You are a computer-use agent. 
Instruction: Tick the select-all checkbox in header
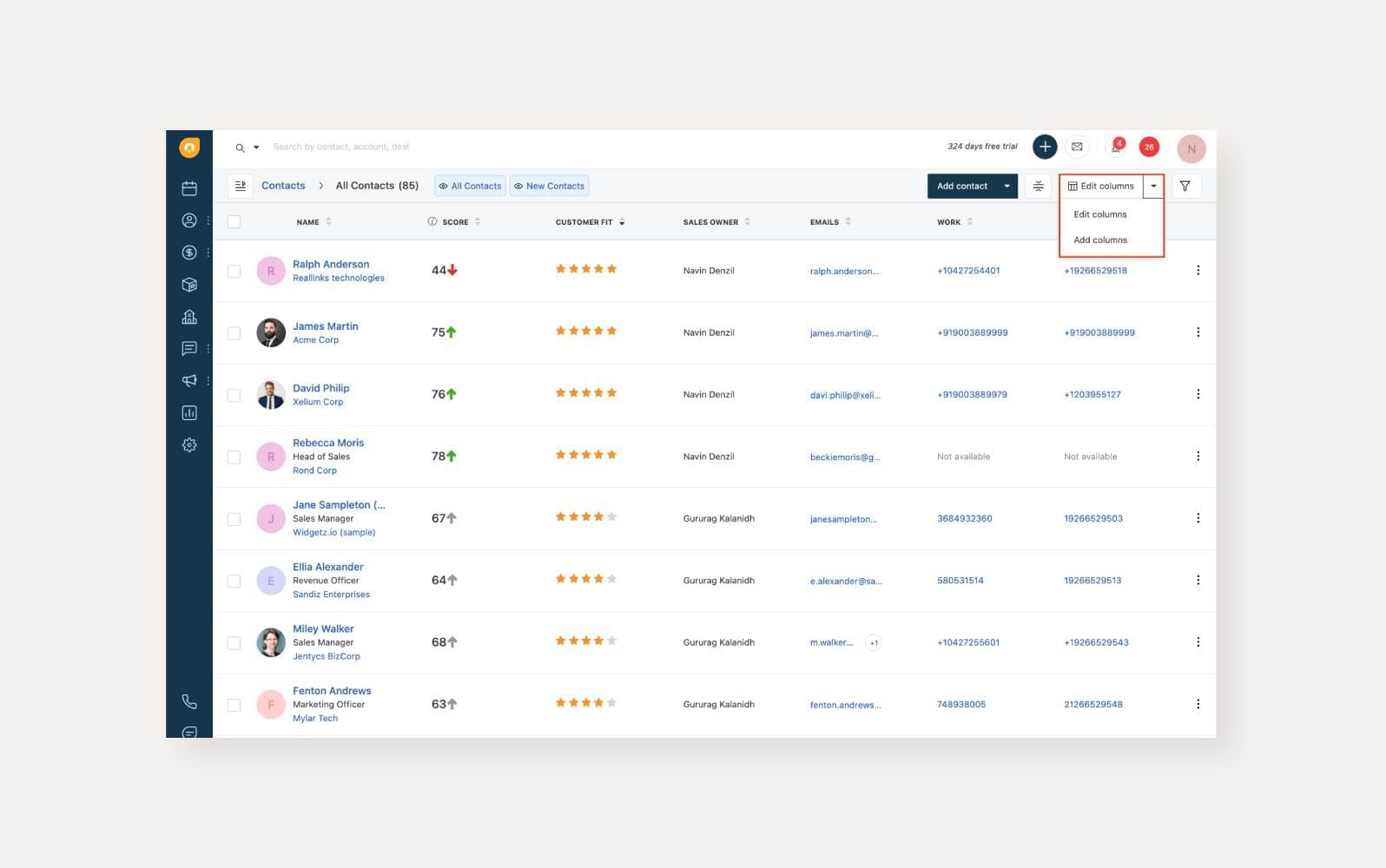click(x=234, y=222)
